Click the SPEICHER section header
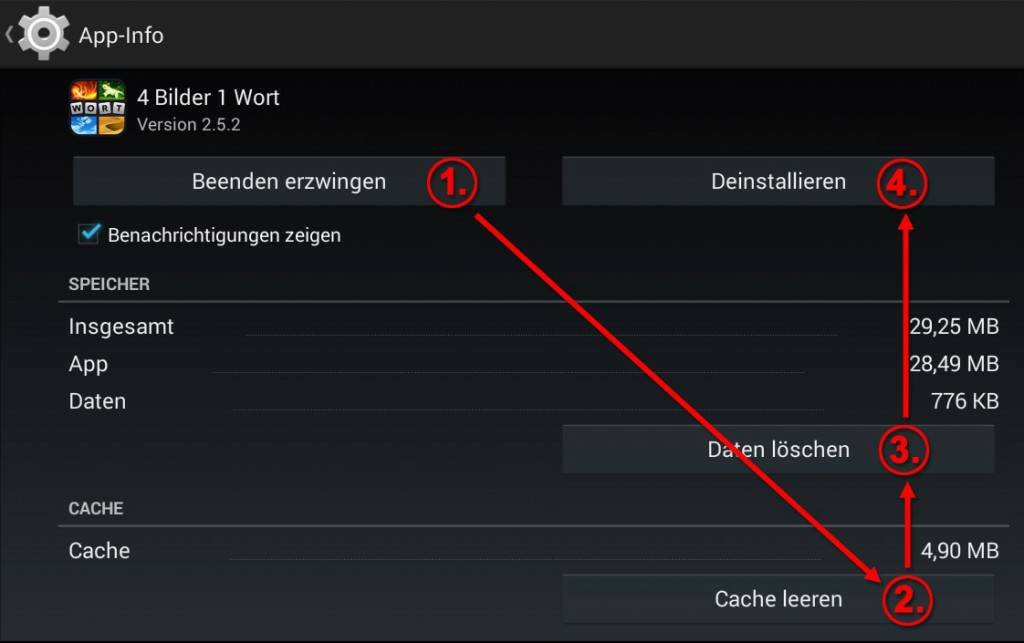Viewport: 1024px width, 643px height. click(109, 284)
